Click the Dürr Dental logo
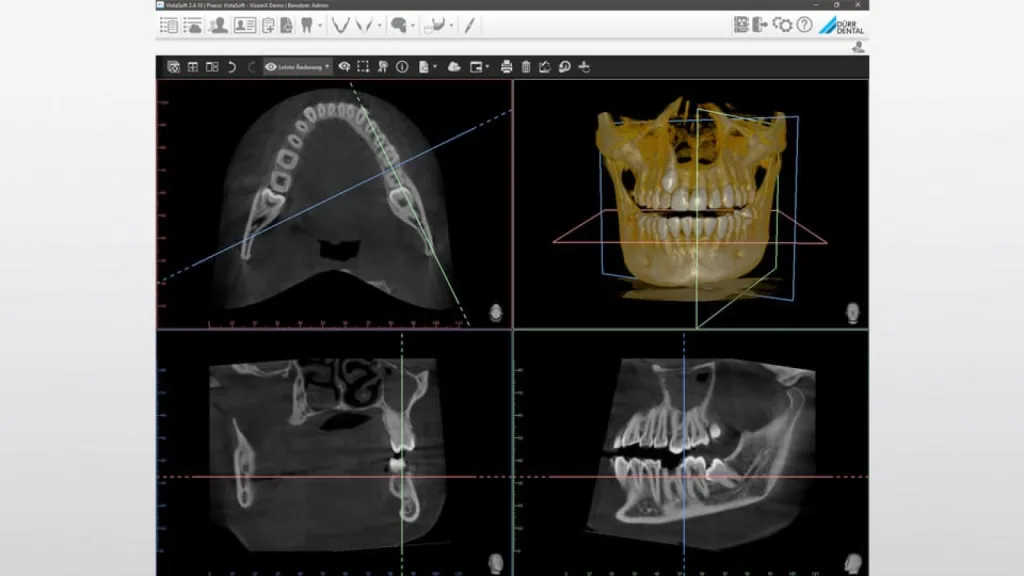Viewport: 1024px width, 576px height. click(840, 25)
